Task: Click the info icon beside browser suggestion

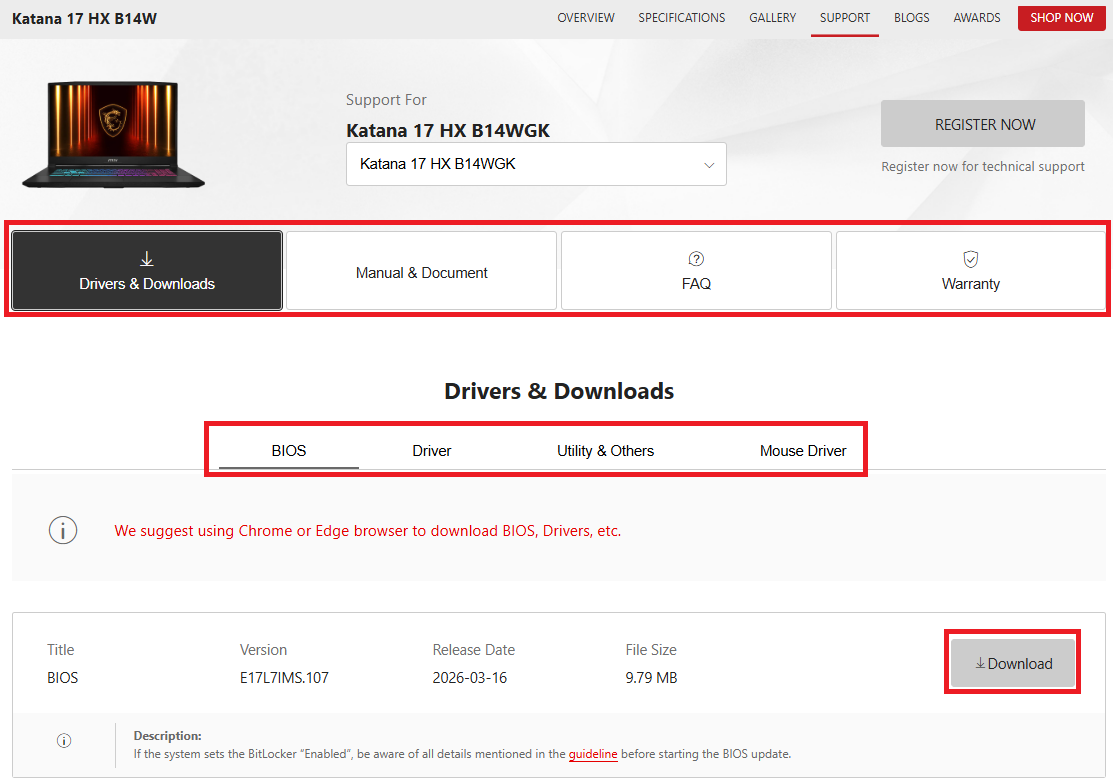Action: coord(63,530)
